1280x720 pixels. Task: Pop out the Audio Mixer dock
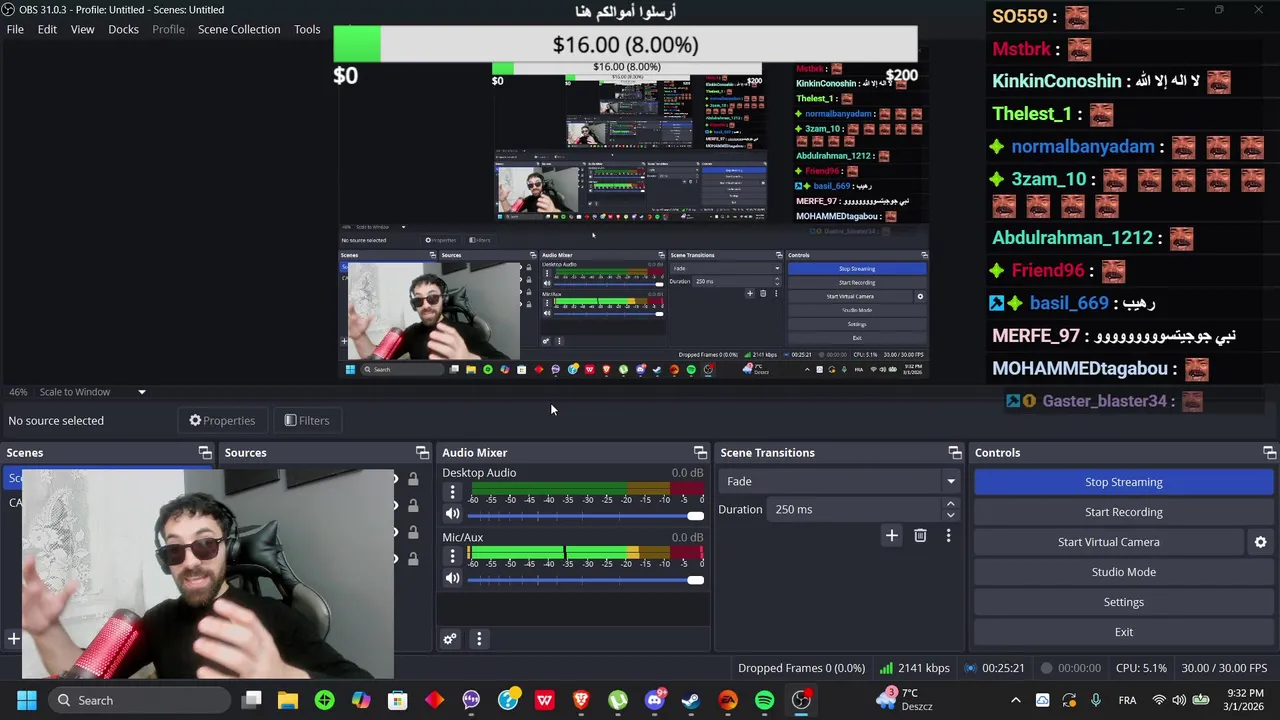click(x=700, y=453)
